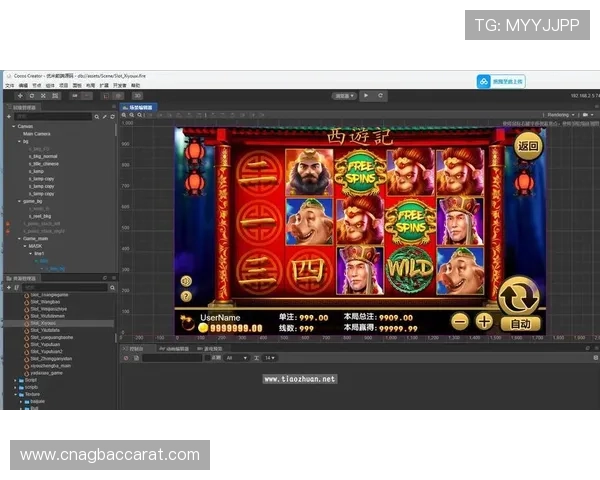The height and width of the screenshot is (480, 600).
Task: Collapse the line1 node
Action: point(31,253)
